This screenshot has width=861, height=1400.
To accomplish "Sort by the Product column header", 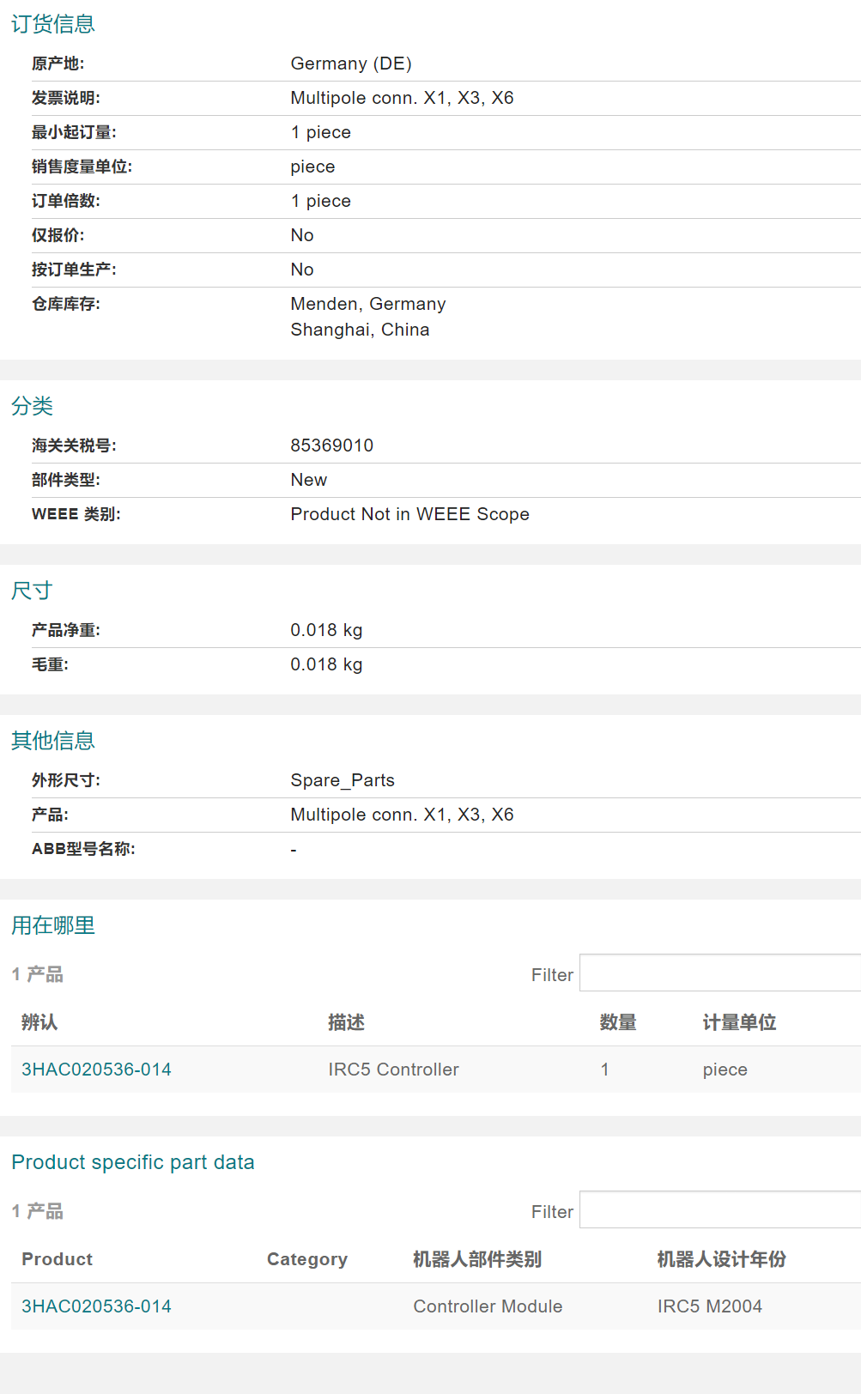I will [57, 1259].
